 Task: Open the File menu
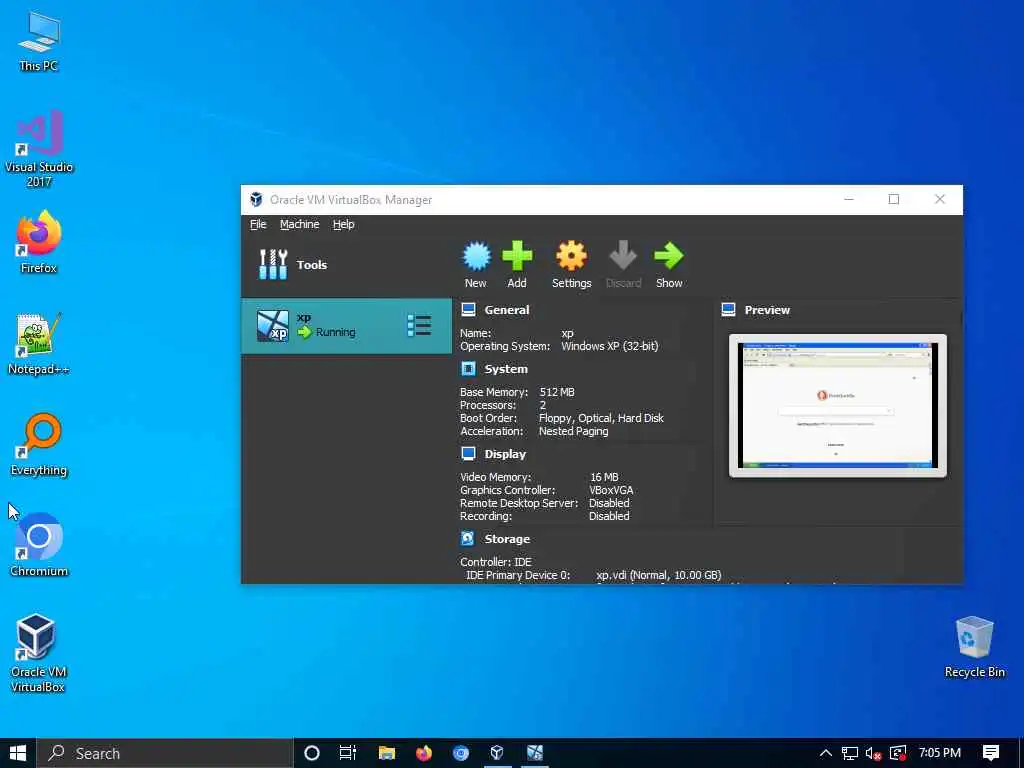258,224
